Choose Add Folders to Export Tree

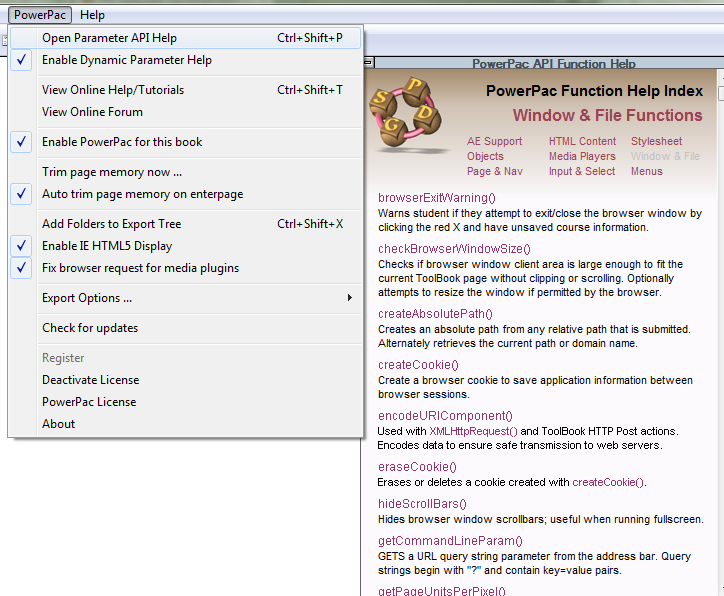point(185,224)
